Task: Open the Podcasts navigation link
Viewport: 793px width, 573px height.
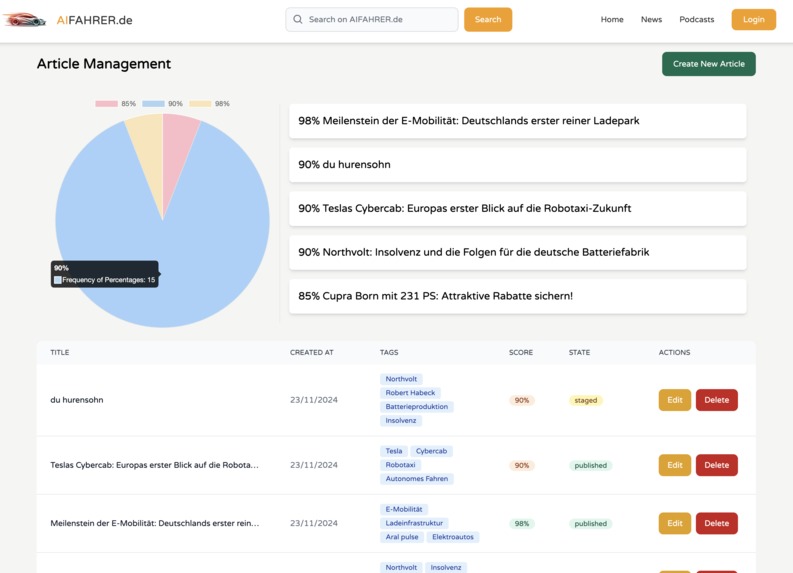Action: pyautogui.click(x=696, y=19)
